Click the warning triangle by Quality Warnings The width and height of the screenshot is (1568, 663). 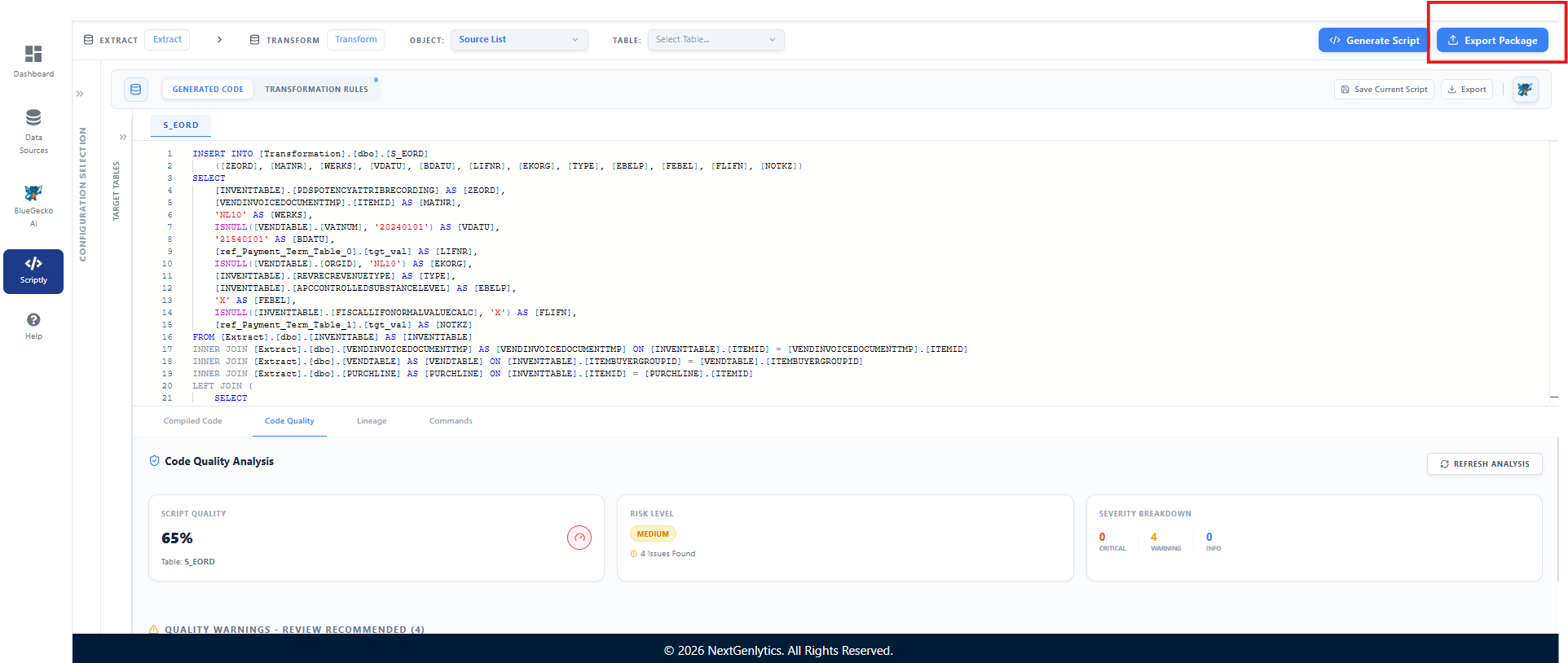coord(154,630)
